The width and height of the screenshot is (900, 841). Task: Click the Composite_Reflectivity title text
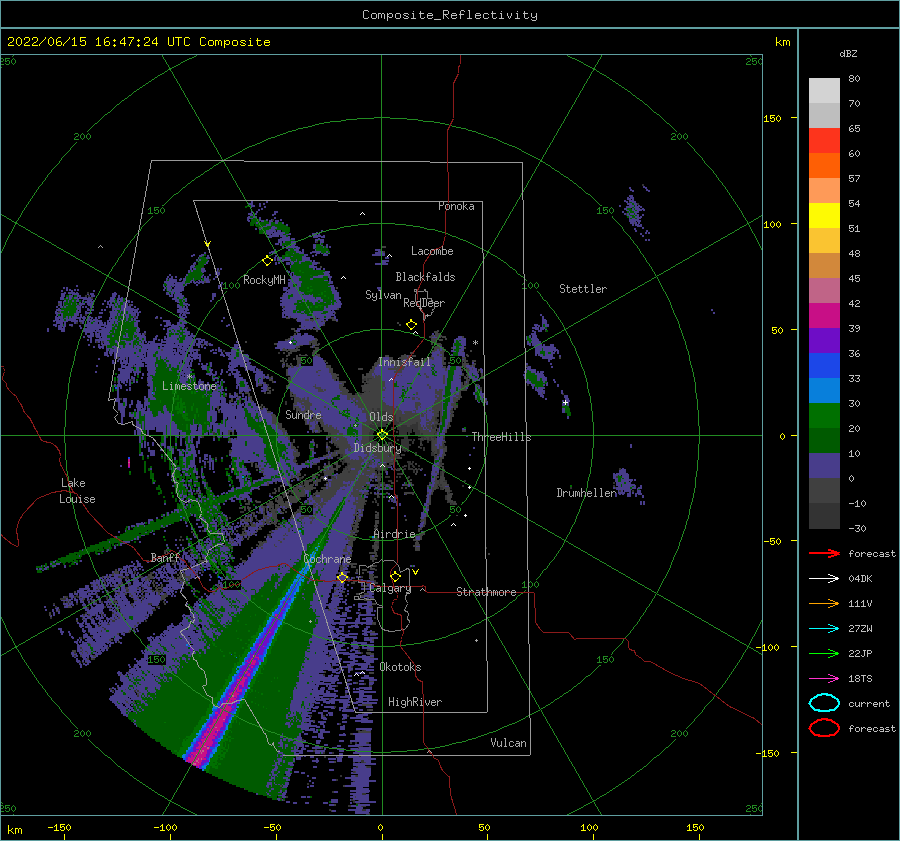tap(450, 15)
